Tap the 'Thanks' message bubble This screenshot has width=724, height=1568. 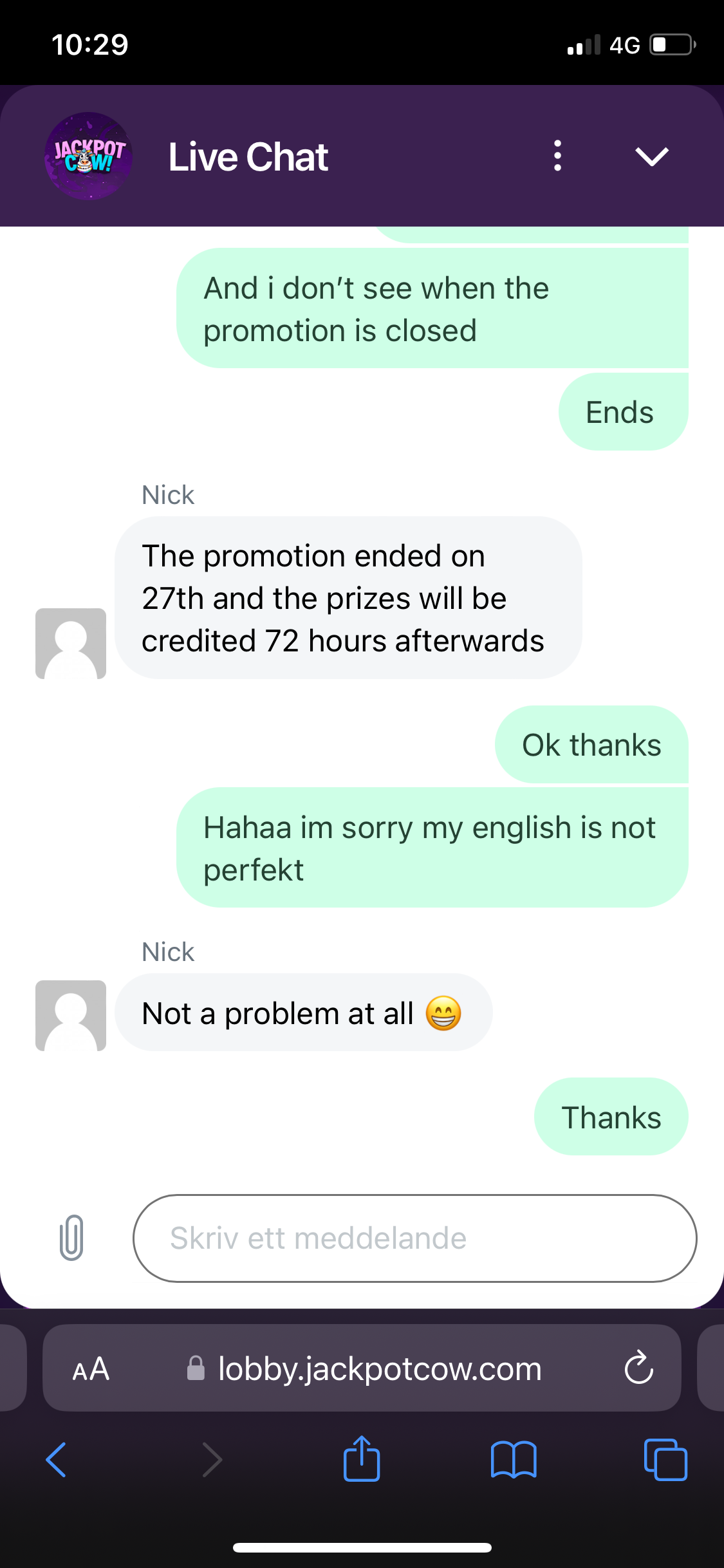[x=611, y=1117]
